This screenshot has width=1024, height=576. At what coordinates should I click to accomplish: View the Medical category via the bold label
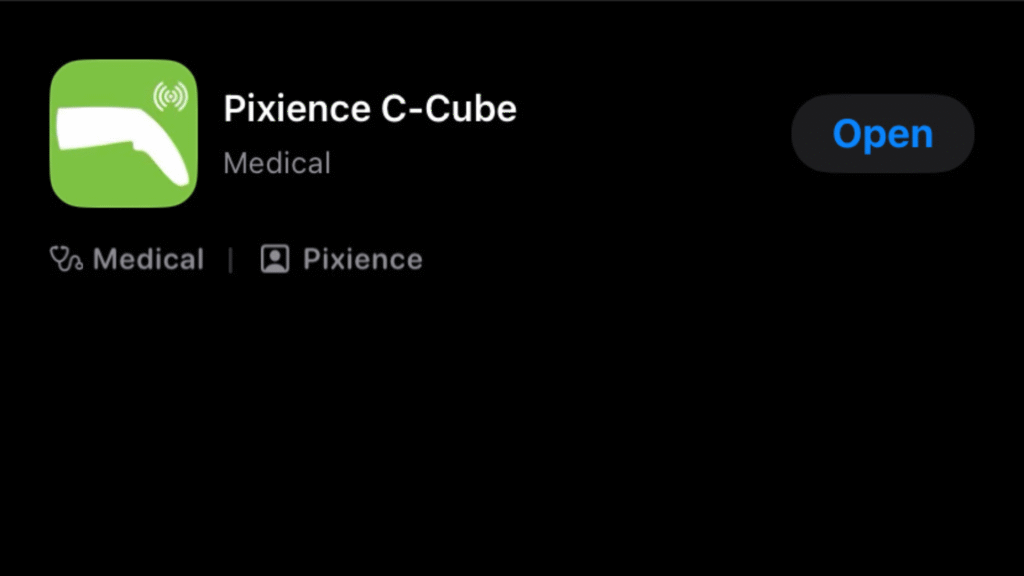(x=148, y=259)
